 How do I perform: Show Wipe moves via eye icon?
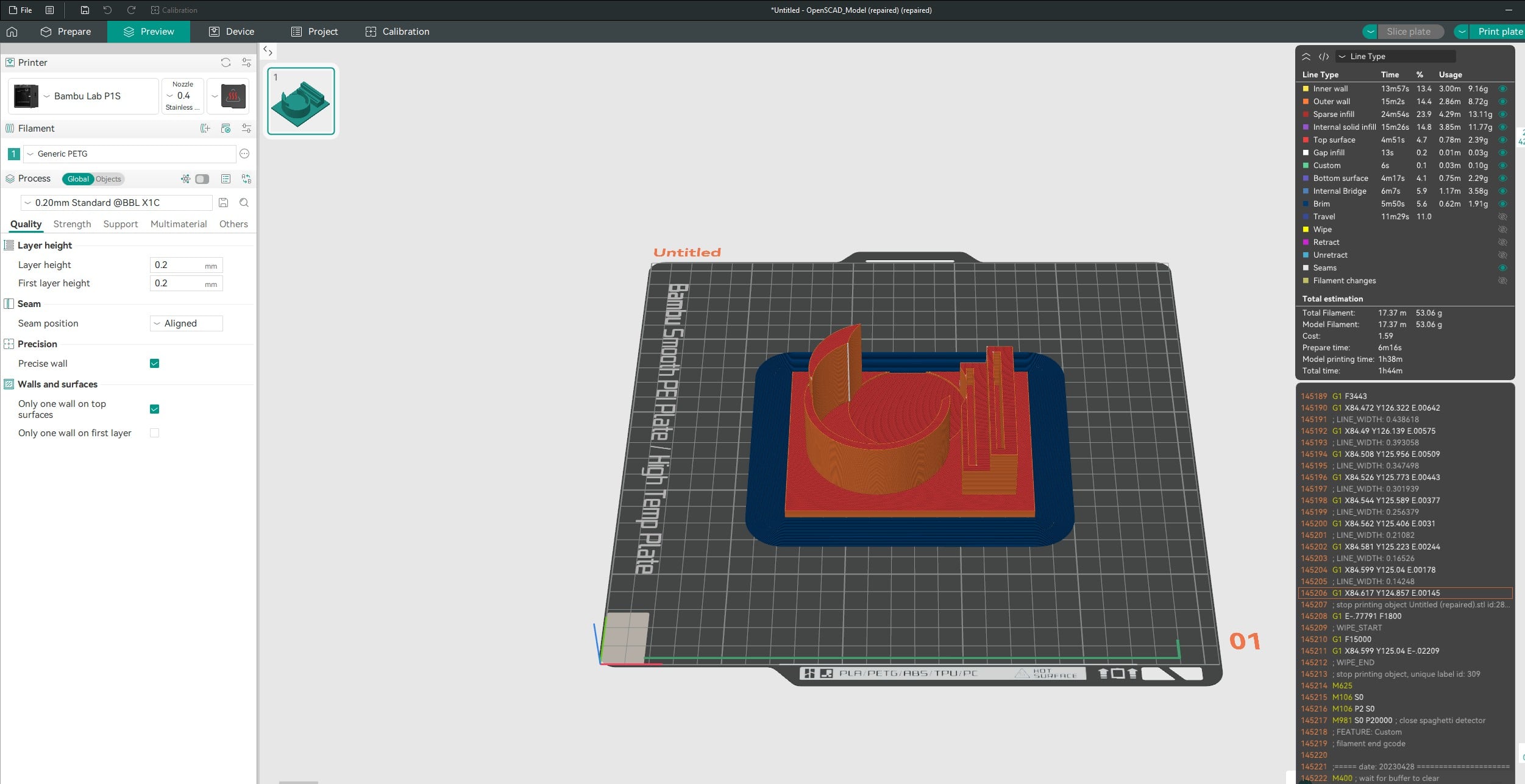pyautogui.click(x=1502, y=230)
